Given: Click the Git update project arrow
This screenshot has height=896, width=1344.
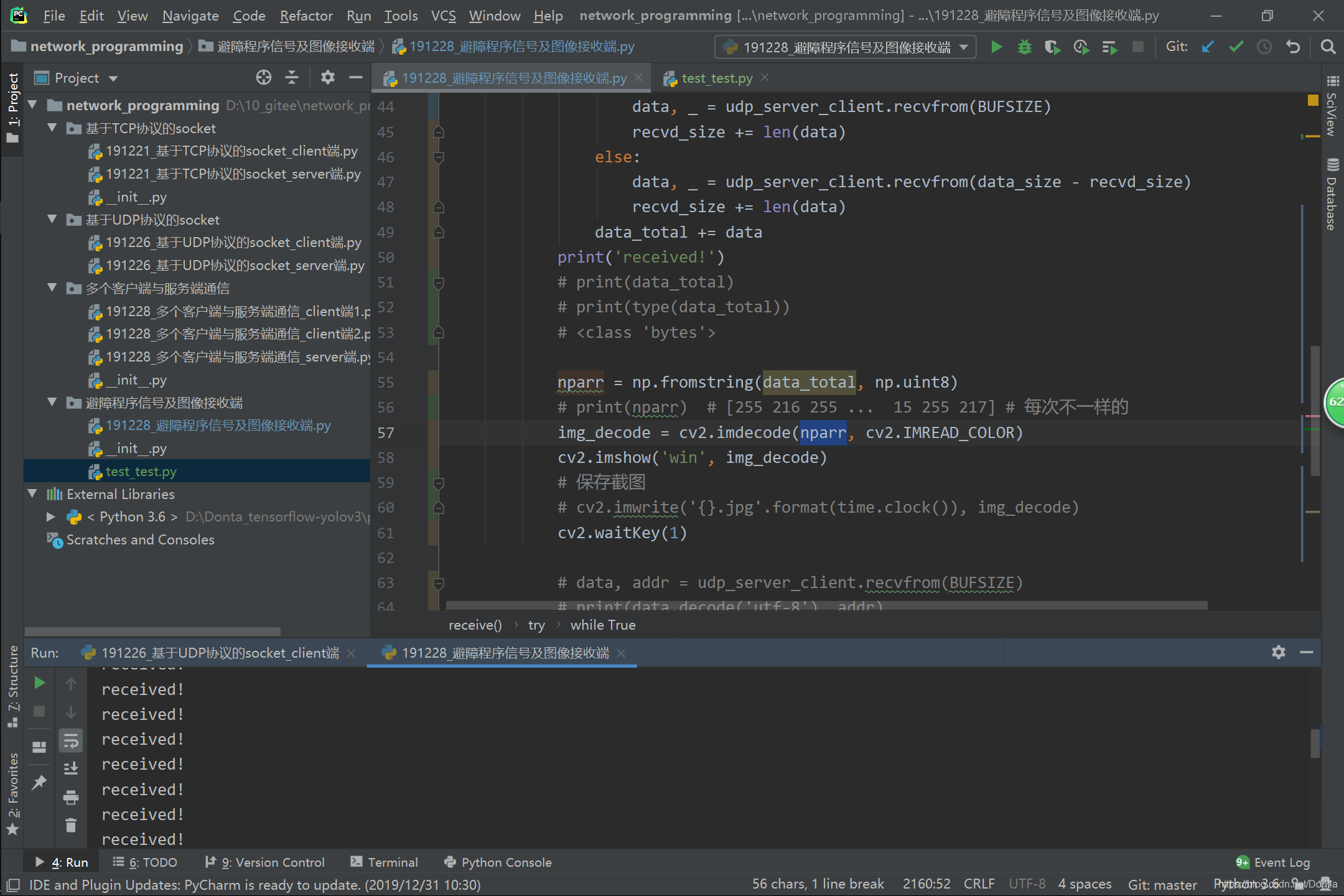Looking at the screenshot, I should (x=1208, y=47).
